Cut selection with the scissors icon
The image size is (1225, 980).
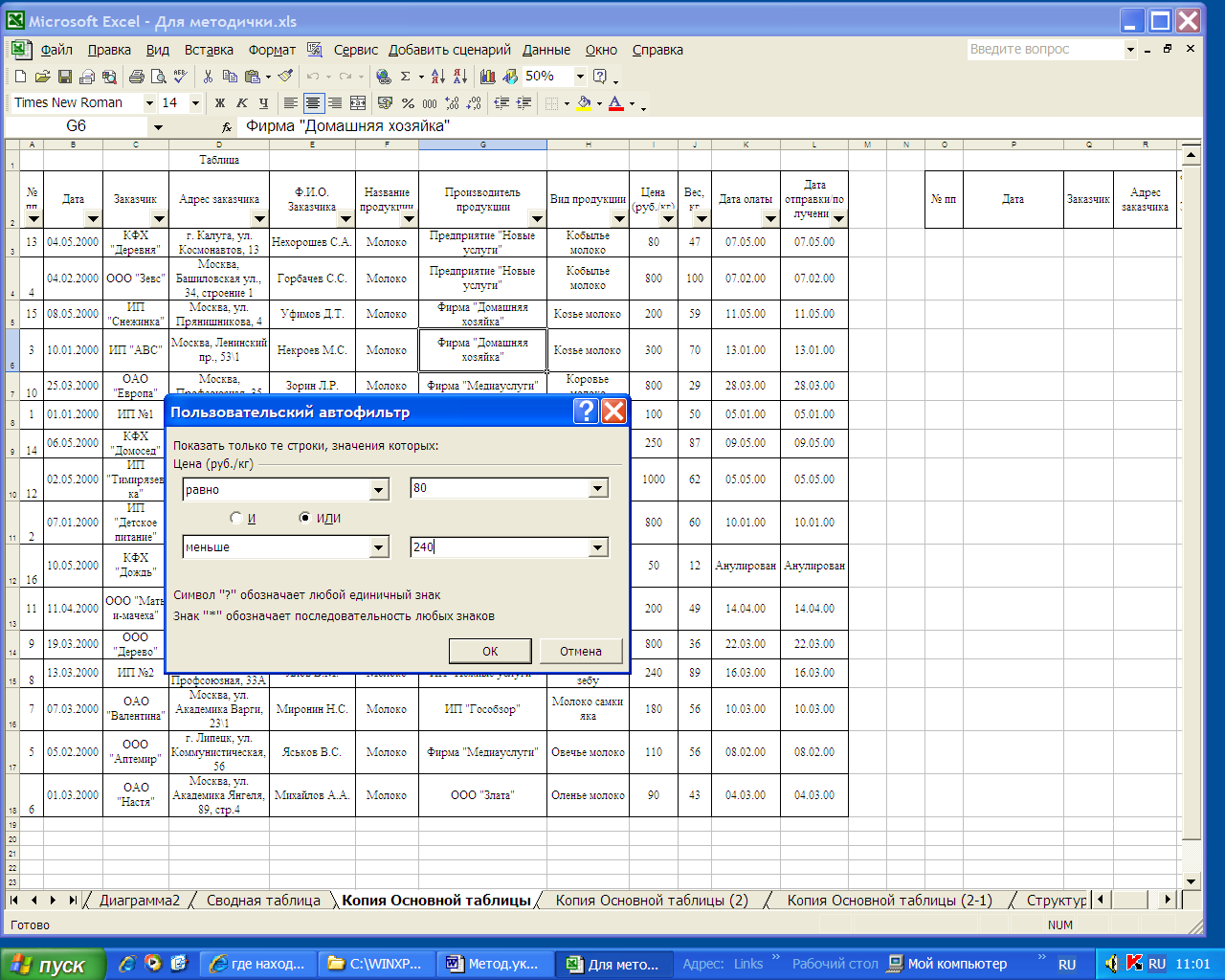208,77
